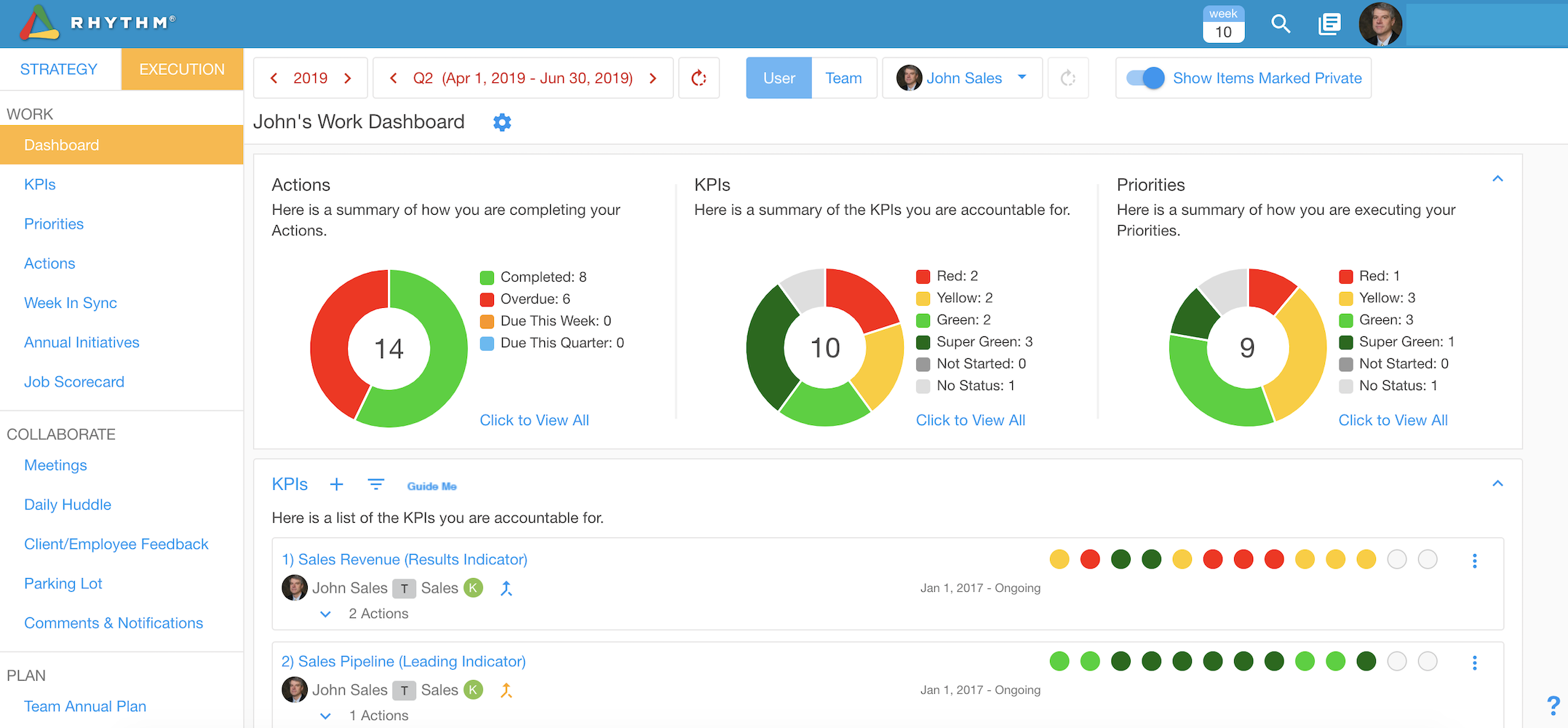Open Sales Revenue three-dot options menu
The image size is (1568, 728).
click(x=1475, y=561)
